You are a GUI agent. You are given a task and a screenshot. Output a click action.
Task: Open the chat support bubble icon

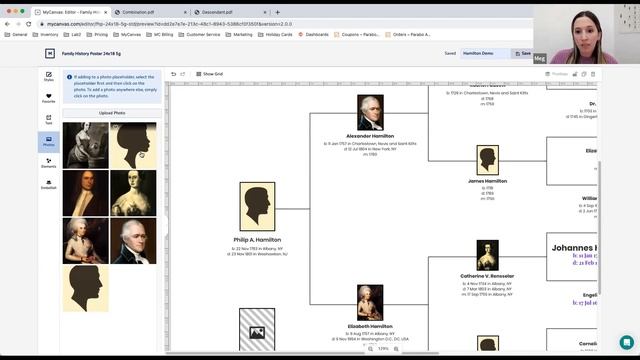pyautogui.click(x=627, y=342)
